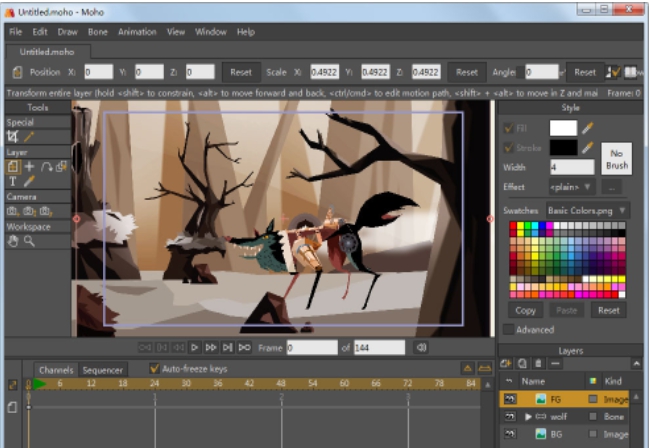This screenshot has height=448, width=651.
Task: Click the No Brush button
Action: tap(617, 159)
